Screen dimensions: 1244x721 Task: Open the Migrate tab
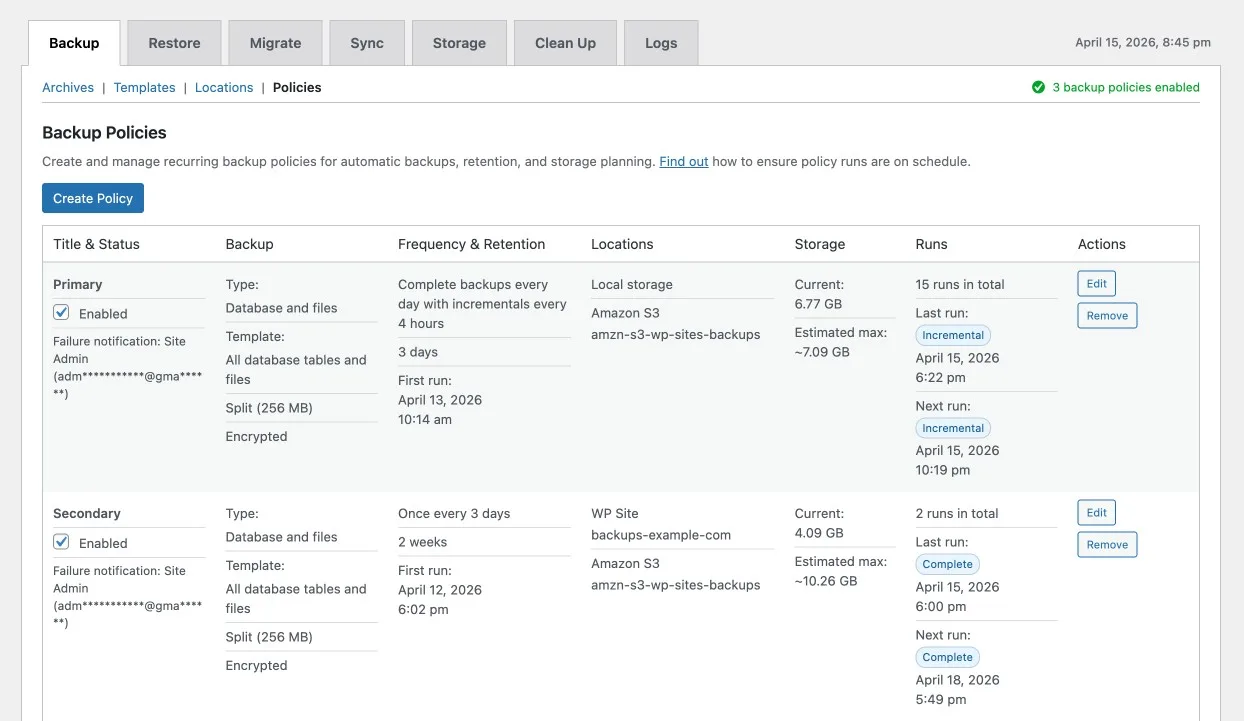pyautogui.click(x=275, y=43)
